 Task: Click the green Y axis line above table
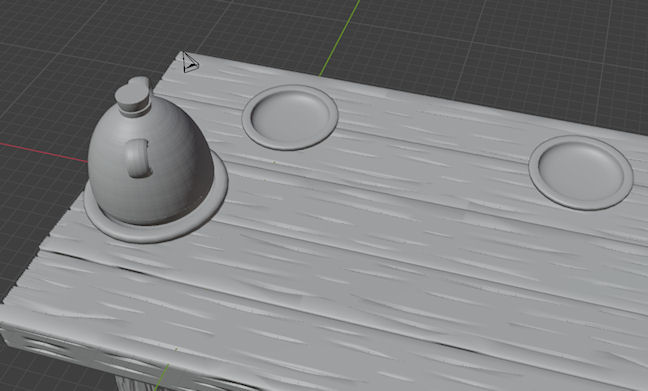(340, 38)
